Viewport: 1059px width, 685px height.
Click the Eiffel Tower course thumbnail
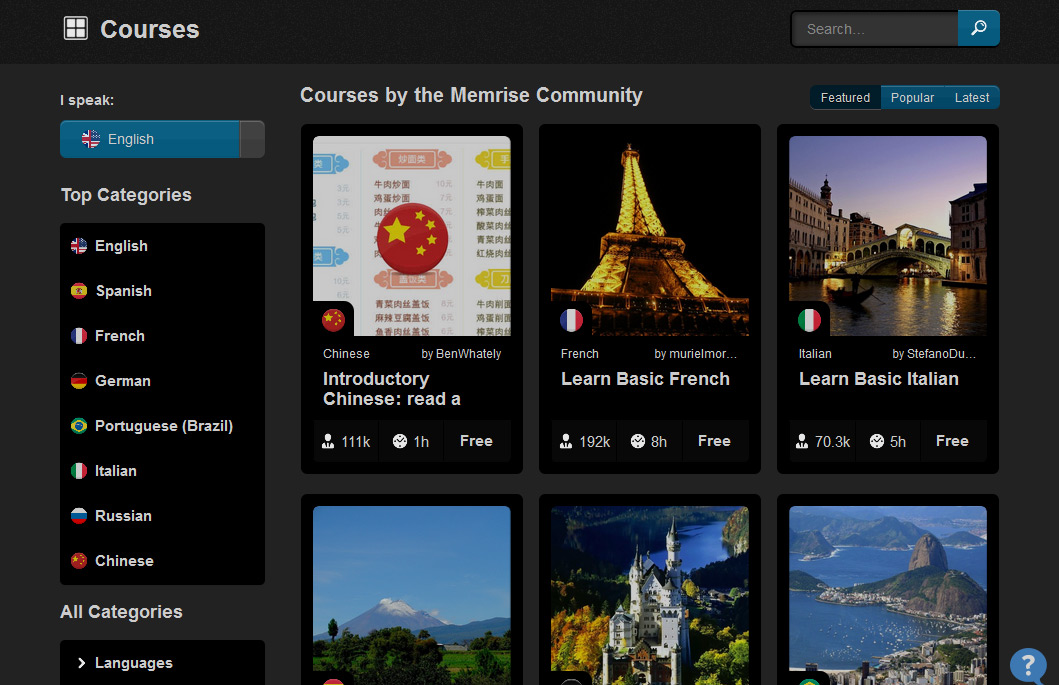[x=650, y=236]
